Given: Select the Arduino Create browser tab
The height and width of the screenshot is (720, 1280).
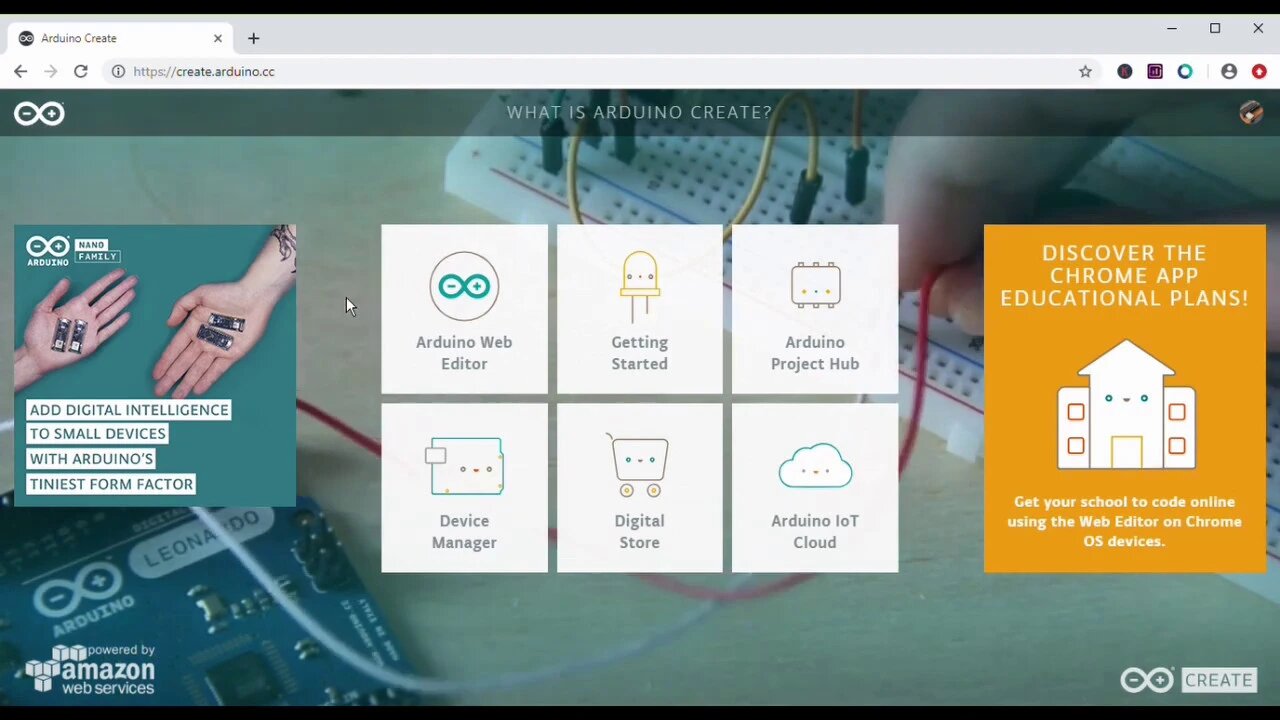Looking at the screenshot, I should point(121,38).
